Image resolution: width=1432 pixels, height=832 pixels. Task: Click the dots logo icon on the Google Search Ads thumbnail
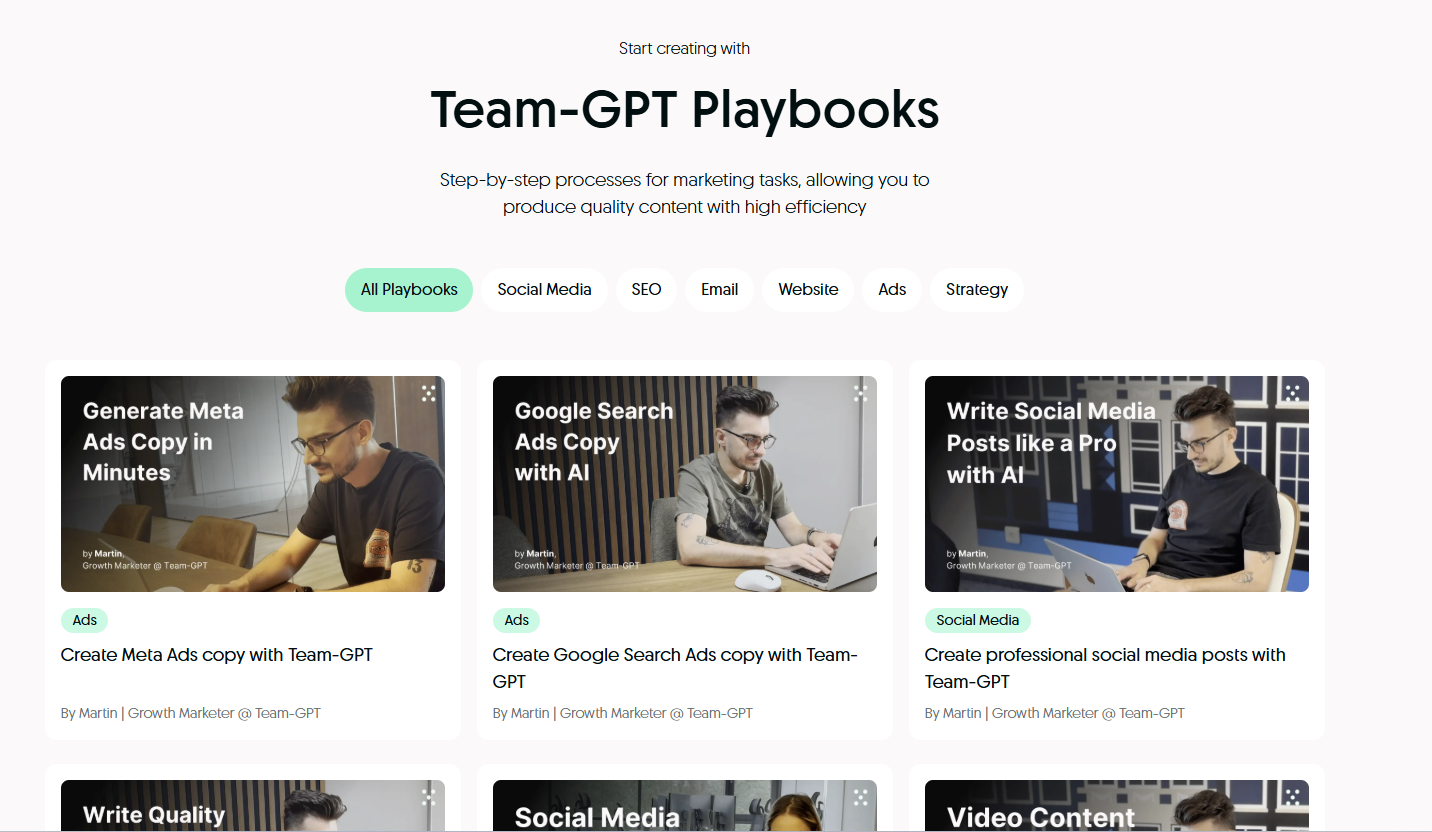[x=861, y=393]
